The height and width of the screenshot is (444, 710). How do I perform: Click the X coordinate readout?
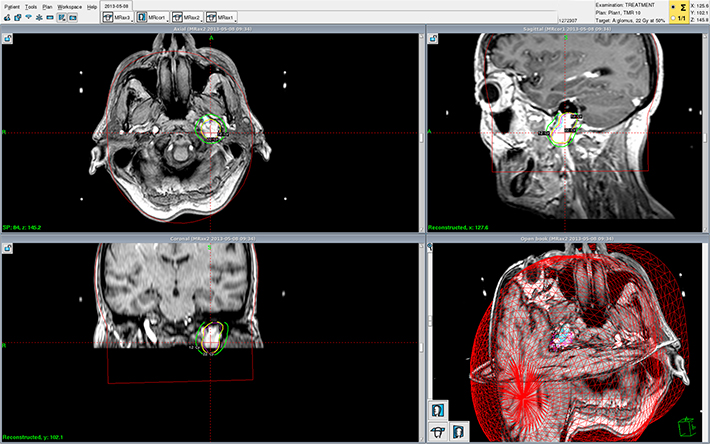tap(700, 6)
